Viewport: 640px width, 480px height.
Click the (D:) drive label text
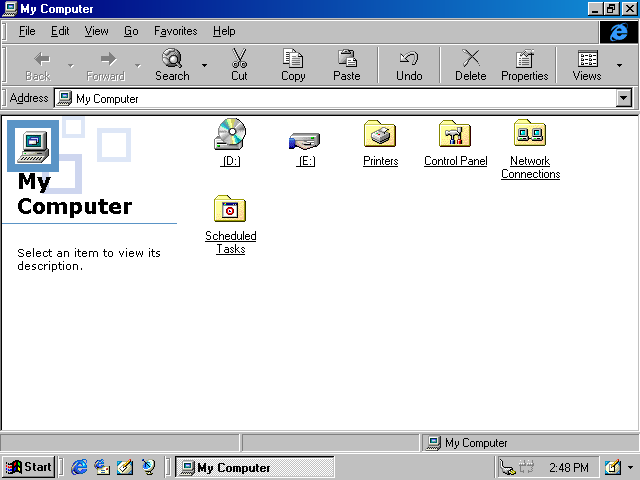pos(230,161)
